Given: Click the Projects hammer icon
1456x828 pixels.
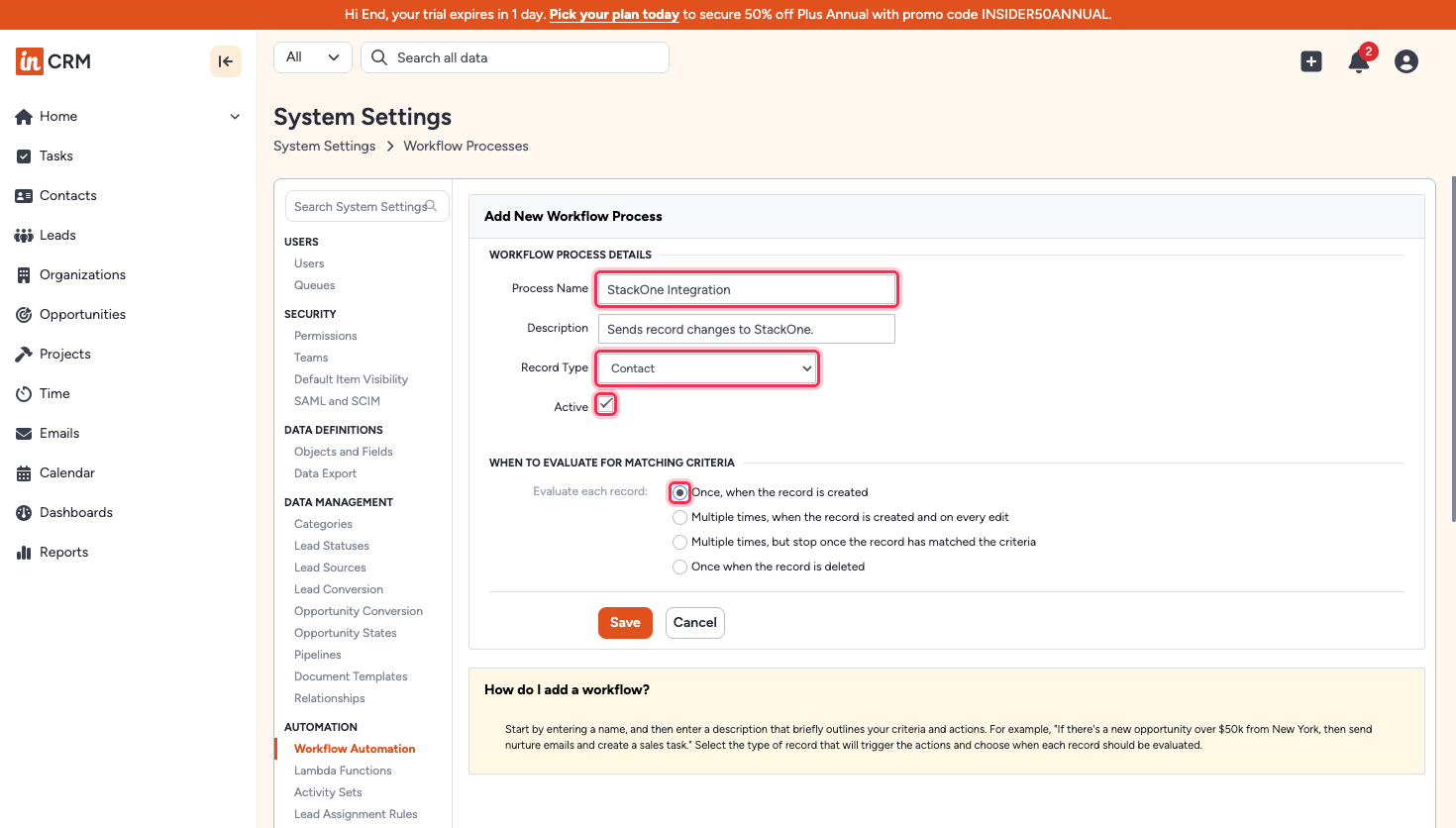Looking at the screenshot, I should coord(24,355).
